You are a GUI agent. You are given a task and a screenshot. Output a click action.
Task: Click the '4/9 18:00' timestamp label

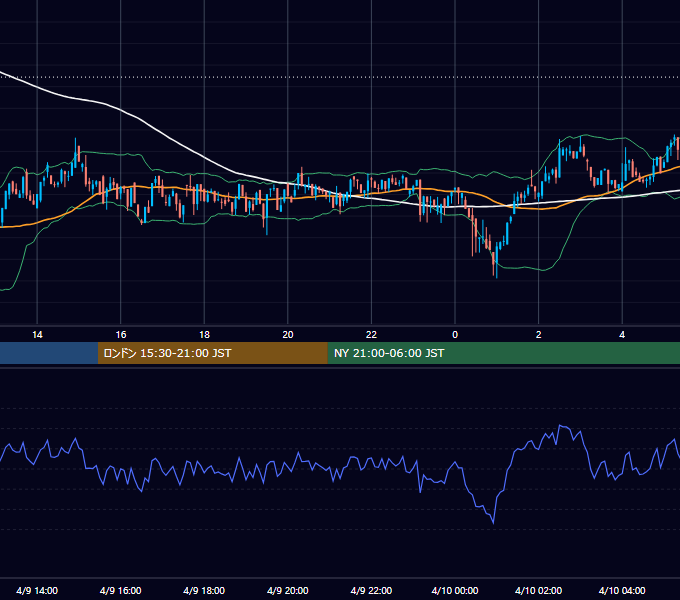[204, 590]
